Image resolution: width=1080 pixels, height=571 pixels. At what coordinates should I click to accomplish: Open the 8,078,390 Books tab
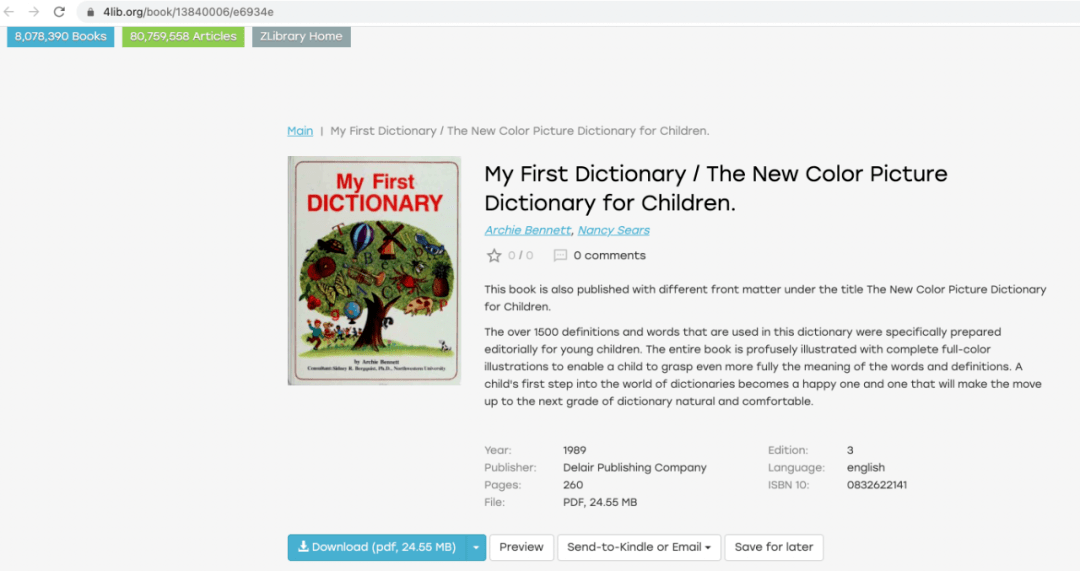(x=61, y=37)
